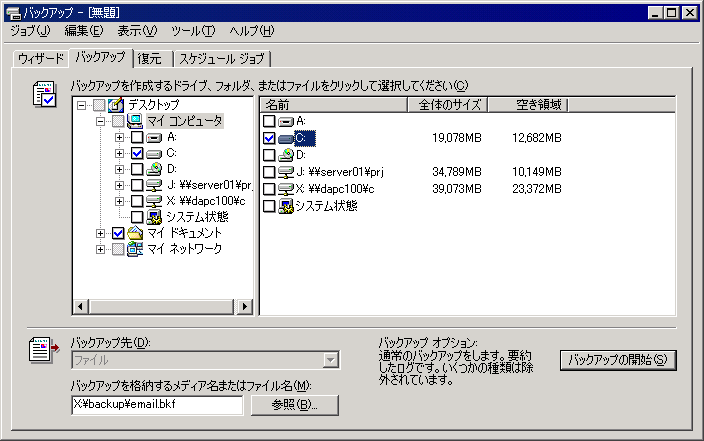This screenshot has height=441, width=704.
Task: Expand the D: drive node
Action: tap(119, 169)
